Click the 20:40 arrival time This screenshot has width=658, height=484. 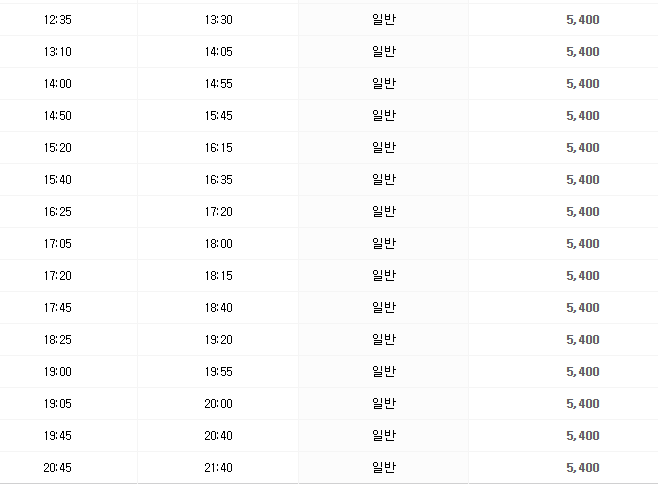(x=217, y=435)
